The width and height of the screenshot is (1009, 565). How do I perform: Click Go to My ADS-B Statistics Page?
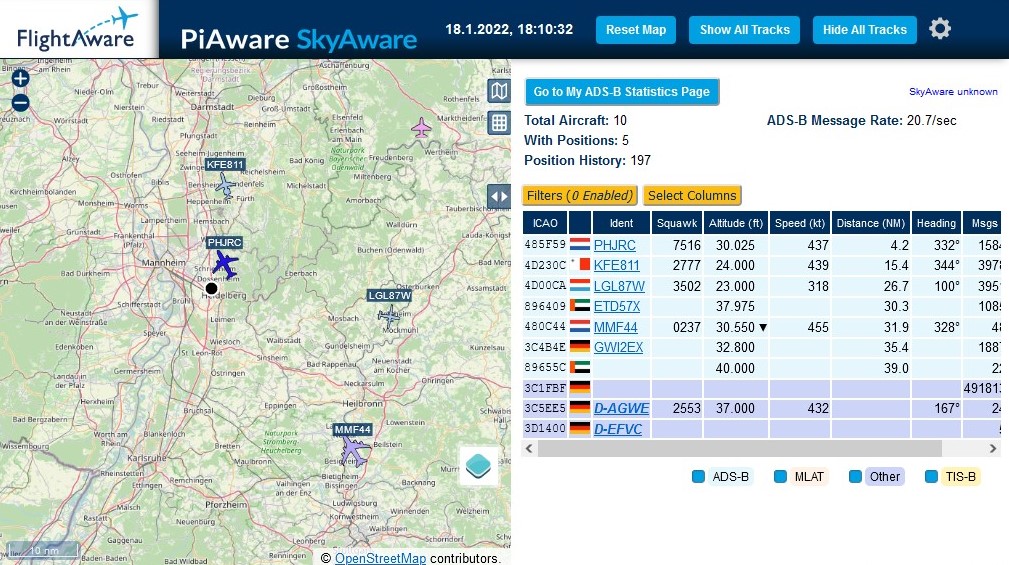coord(621,92)
